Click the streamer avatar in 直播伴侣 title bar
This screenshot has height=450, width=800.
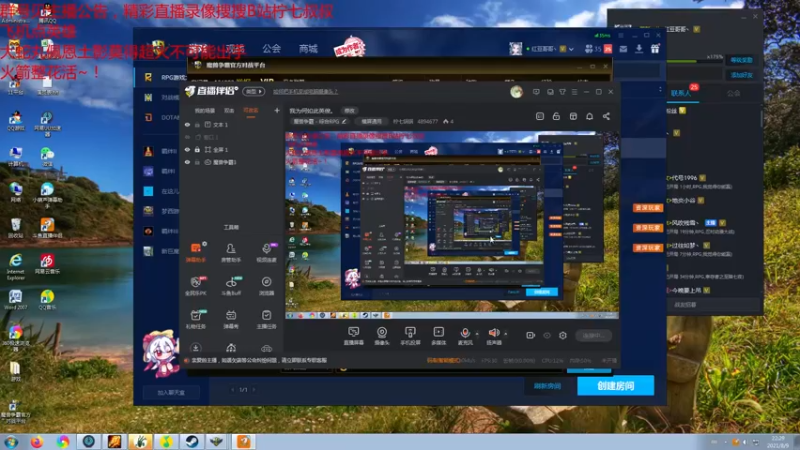(x=516, y=92)
